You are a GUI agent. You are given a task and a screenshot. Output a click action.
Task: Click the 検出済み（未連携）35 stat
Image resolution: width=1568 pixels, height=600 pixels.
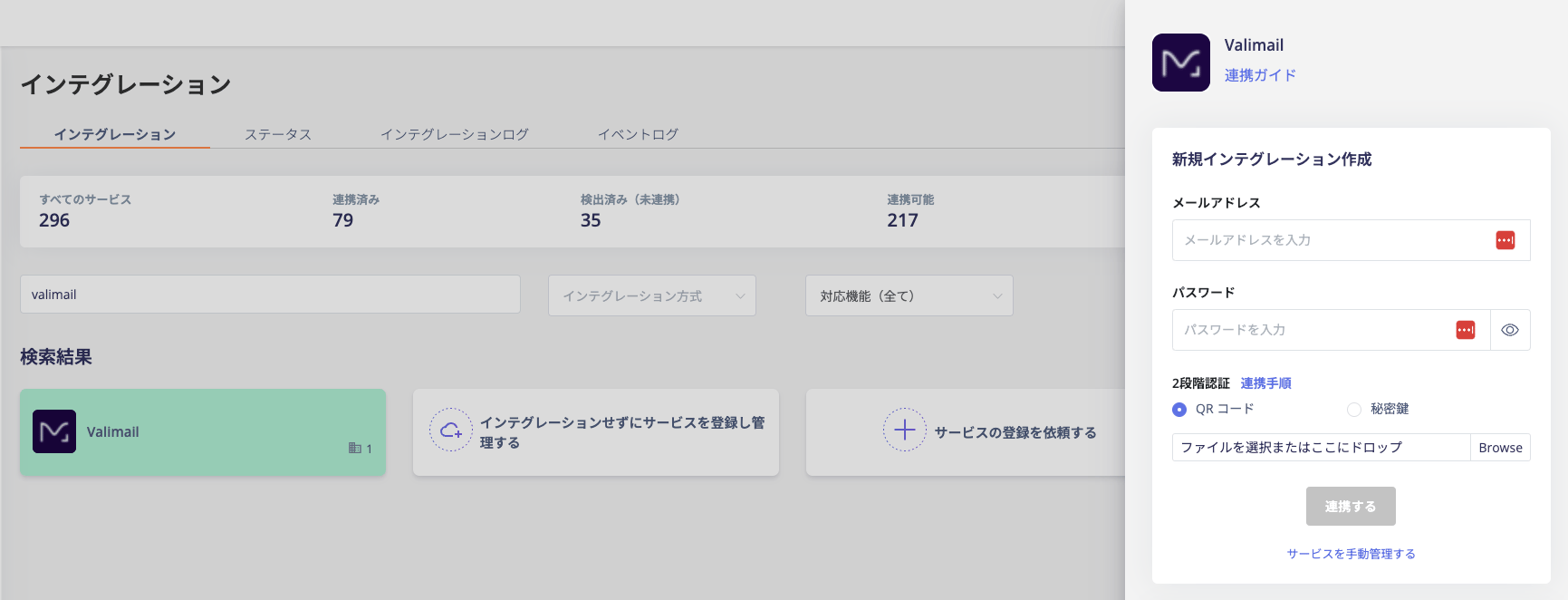click(x=630, y=211)
